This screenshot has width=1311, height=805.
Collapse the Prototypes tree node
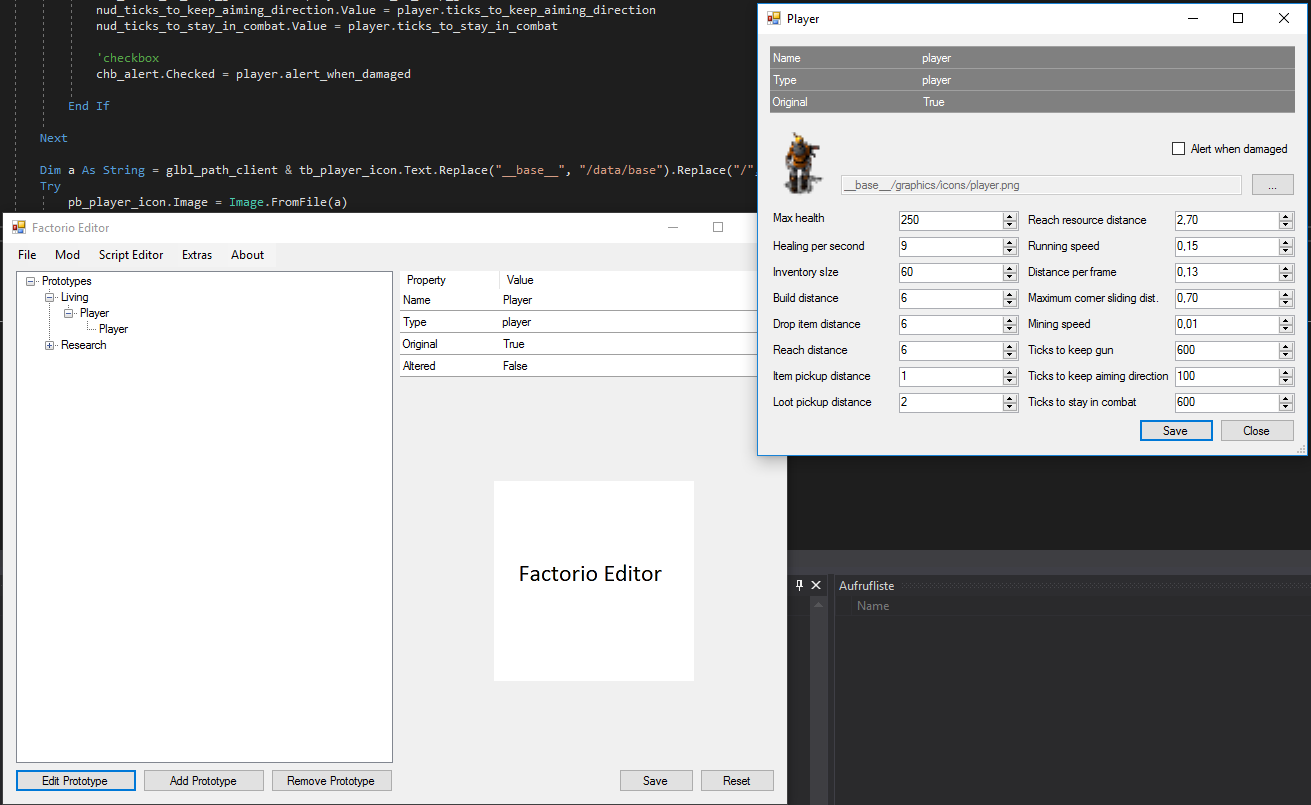(31, 282)
